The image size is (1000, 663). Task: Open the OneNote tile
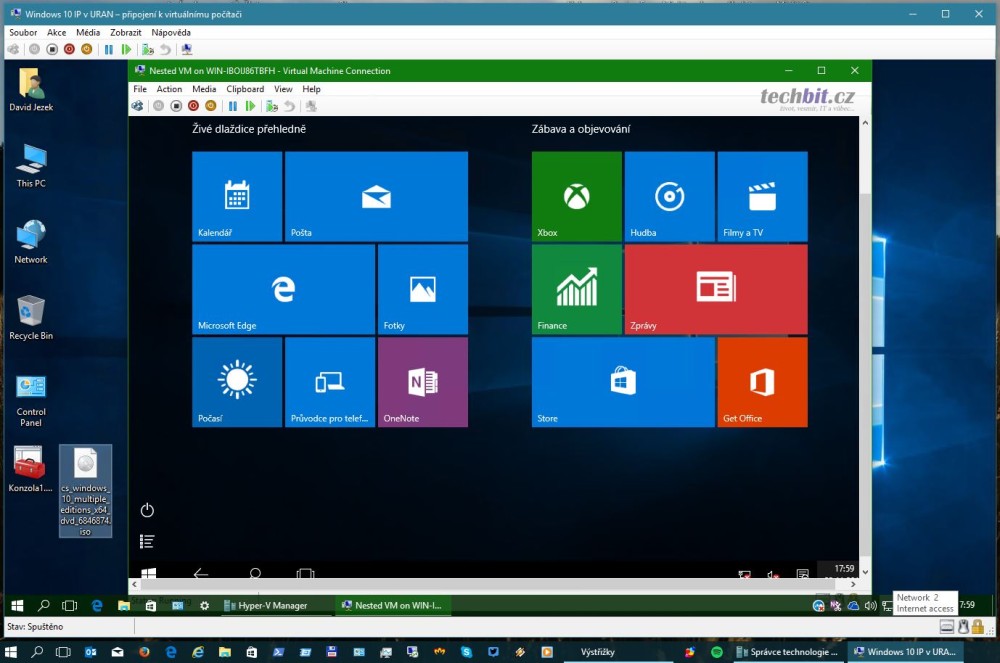click(422, 382)
